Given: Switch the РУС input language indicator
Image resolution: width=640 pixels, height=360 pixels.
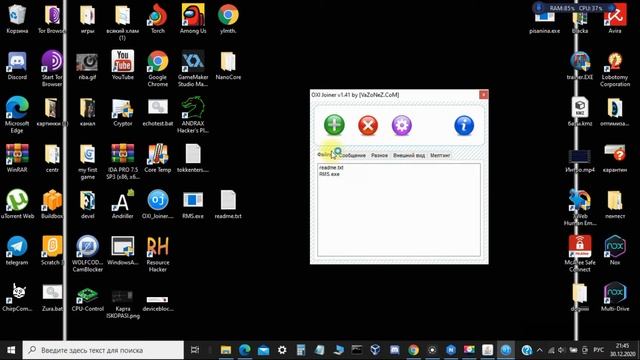Looking at the screenshot, I should coord(598,350).
